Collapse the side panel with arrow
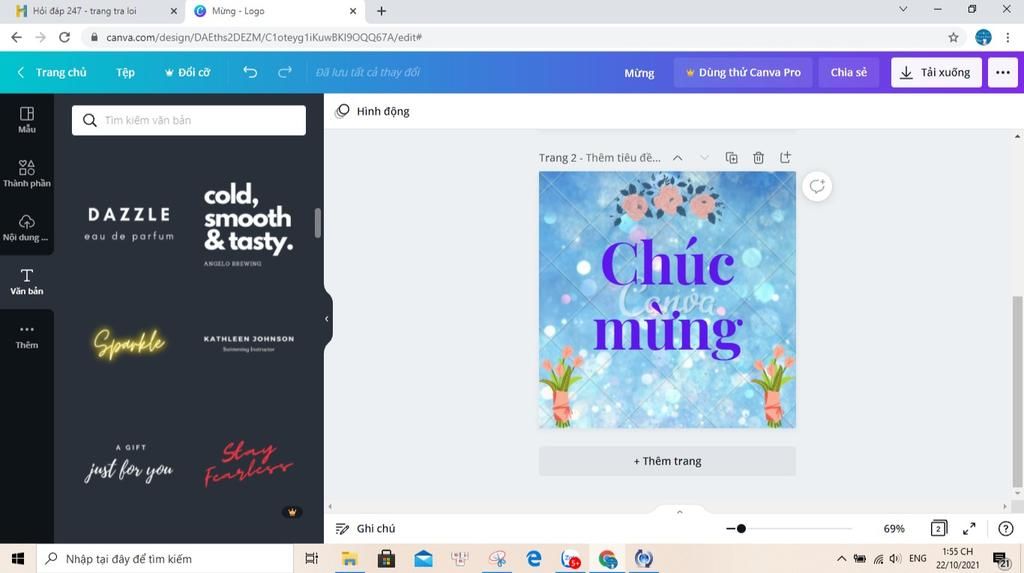The height and width of the screenshot is (573, 1024). point(327,319)
